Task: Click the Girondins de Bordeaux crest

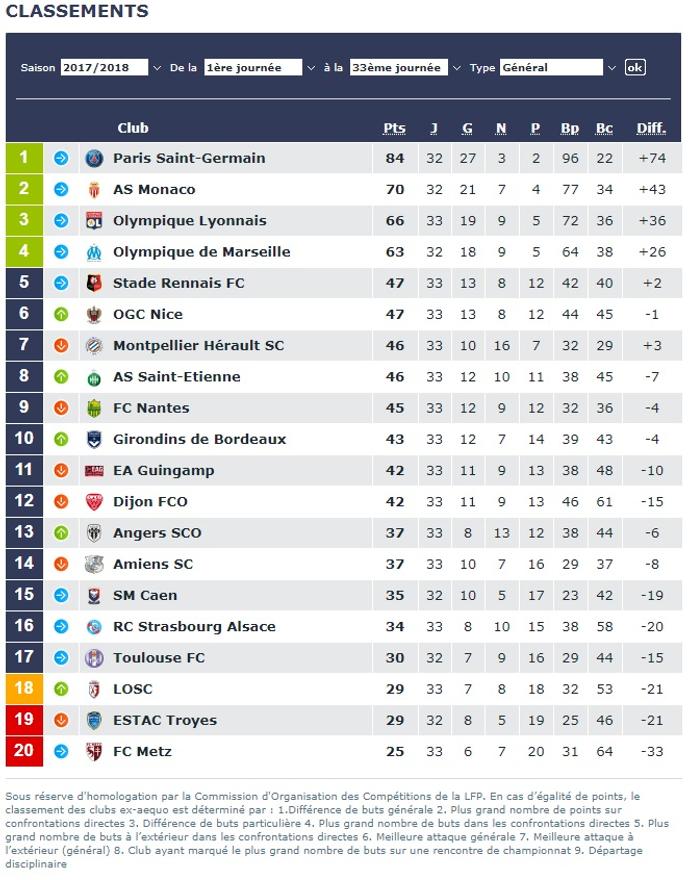Action: [x=94, y=439]
